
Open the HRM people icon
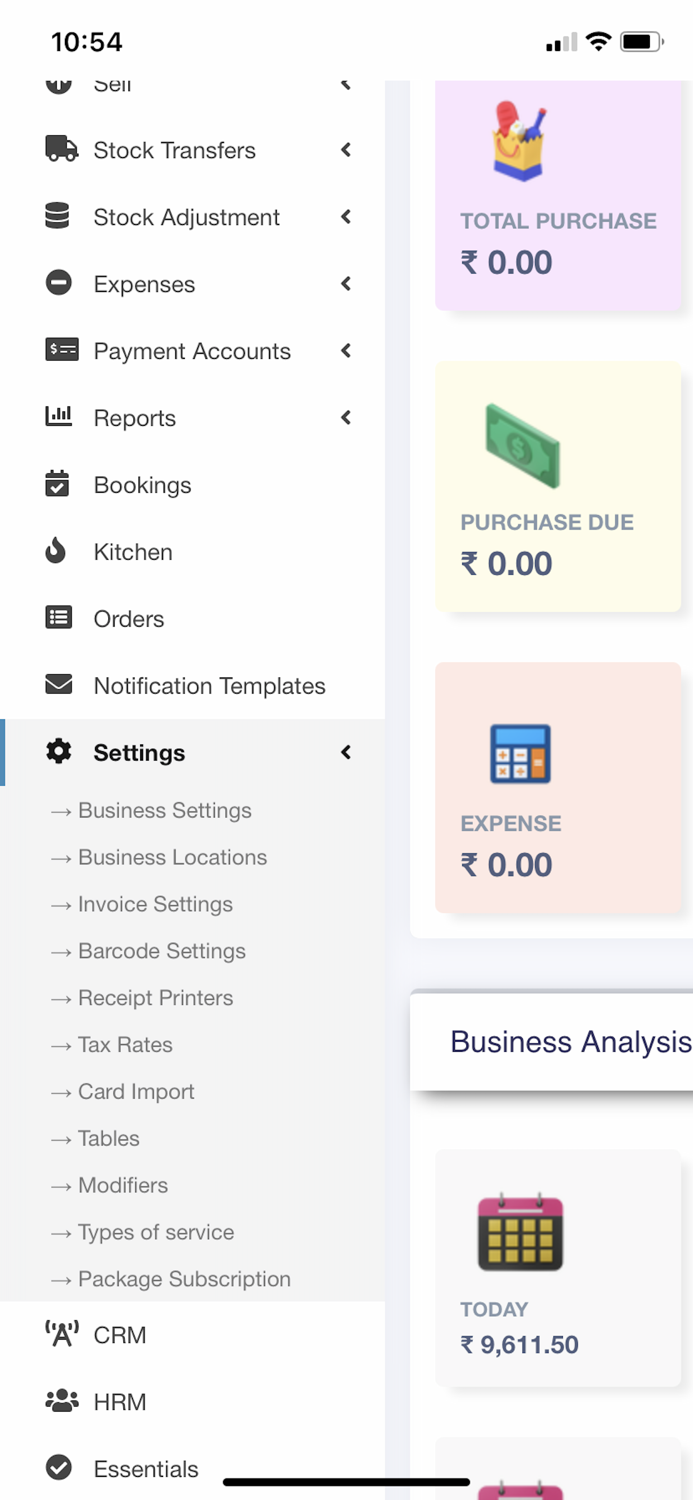[59, 1401]
